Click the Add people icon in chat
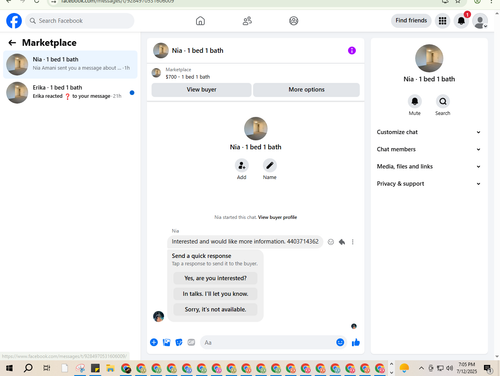500x376 pixels. (x=242, y=166)
